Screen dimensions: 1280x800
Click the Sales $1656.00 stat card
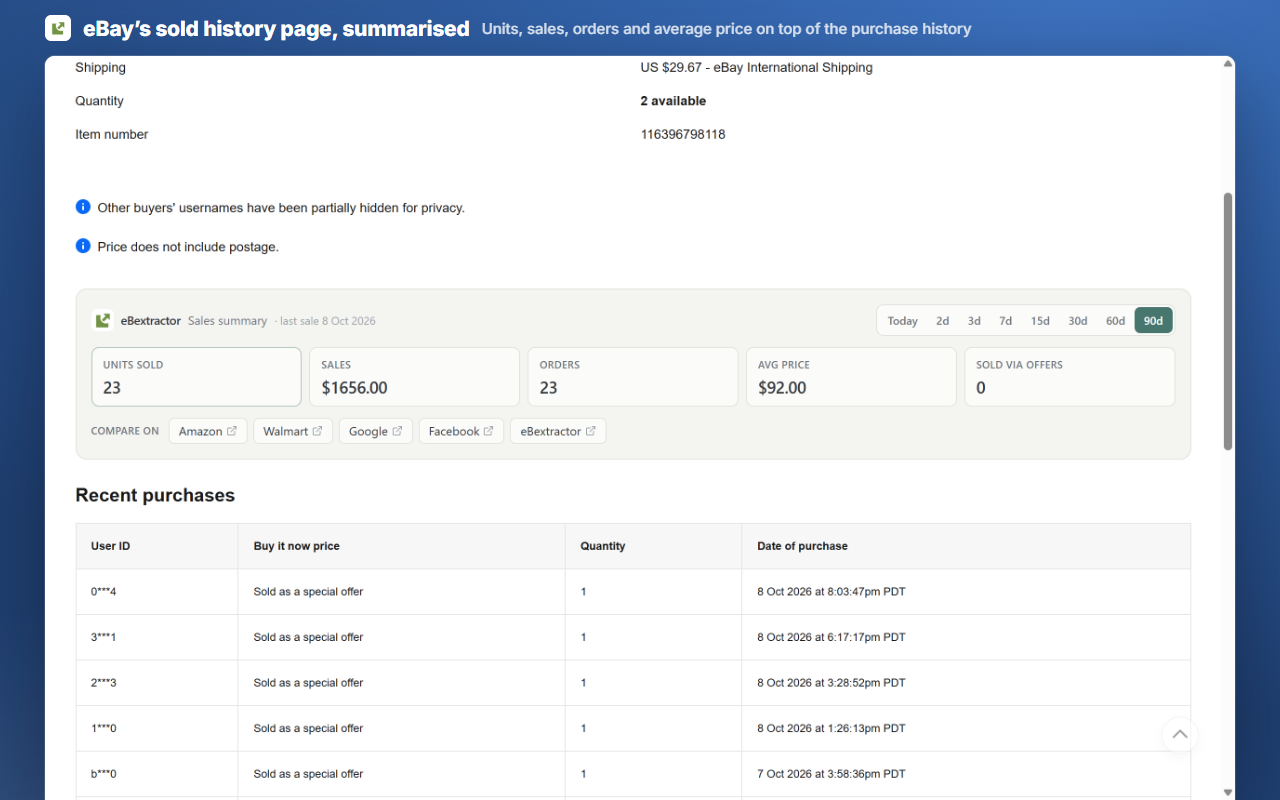[415, 377]
